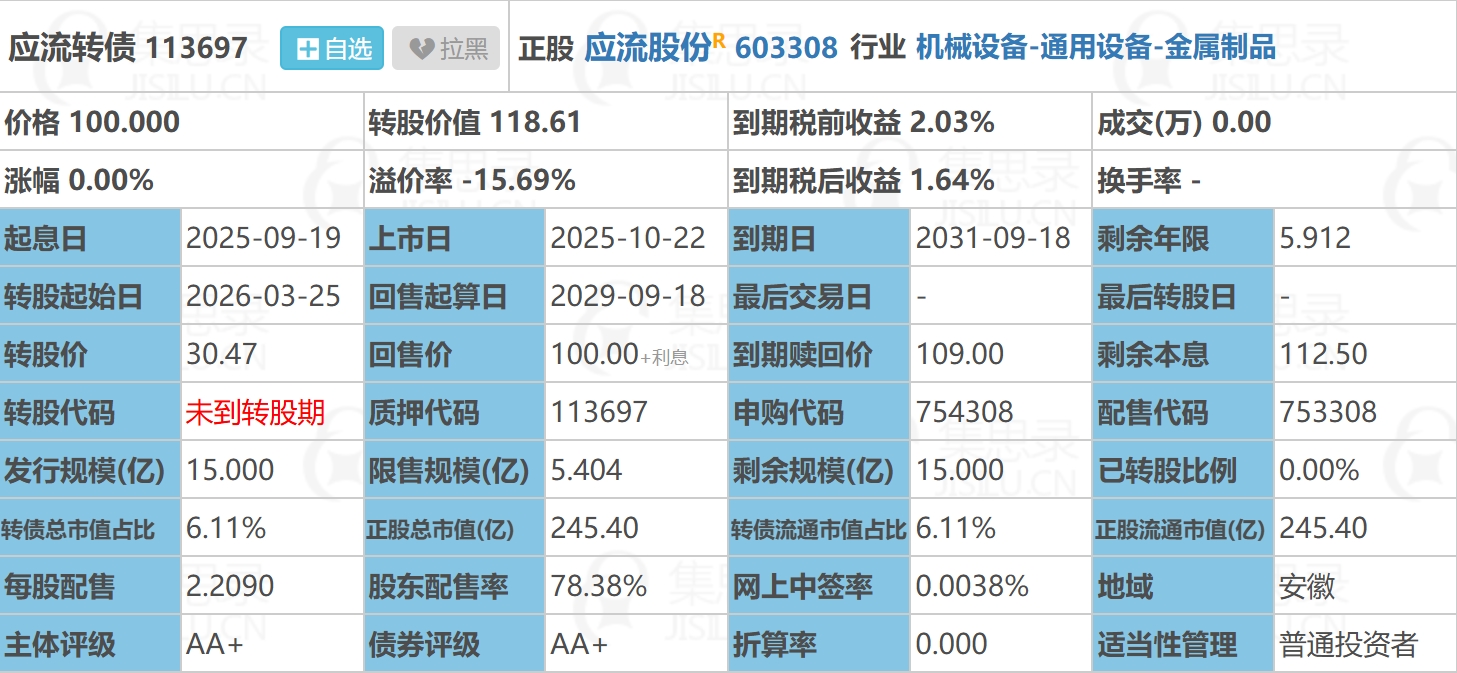Image resolution: width=1457 pixels, height=673 pixels.
Task: Select the 到期税后收益 1.64% cell
Action: click(x=910, y=180)
